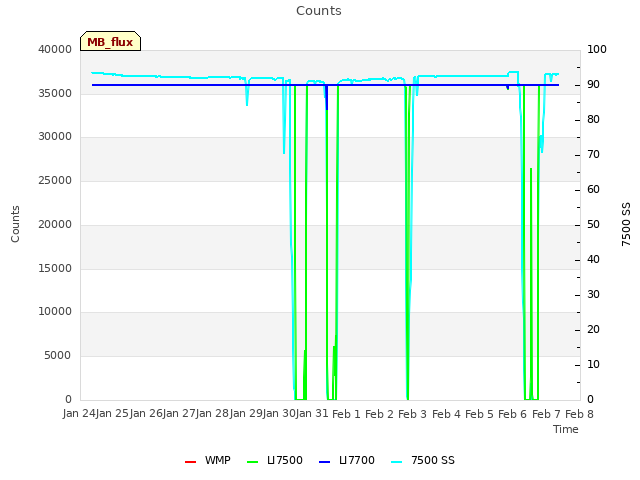The image size is (640, 480).
Task: Click the Jan 29 date tick label
Action: [x=246, y=414]
